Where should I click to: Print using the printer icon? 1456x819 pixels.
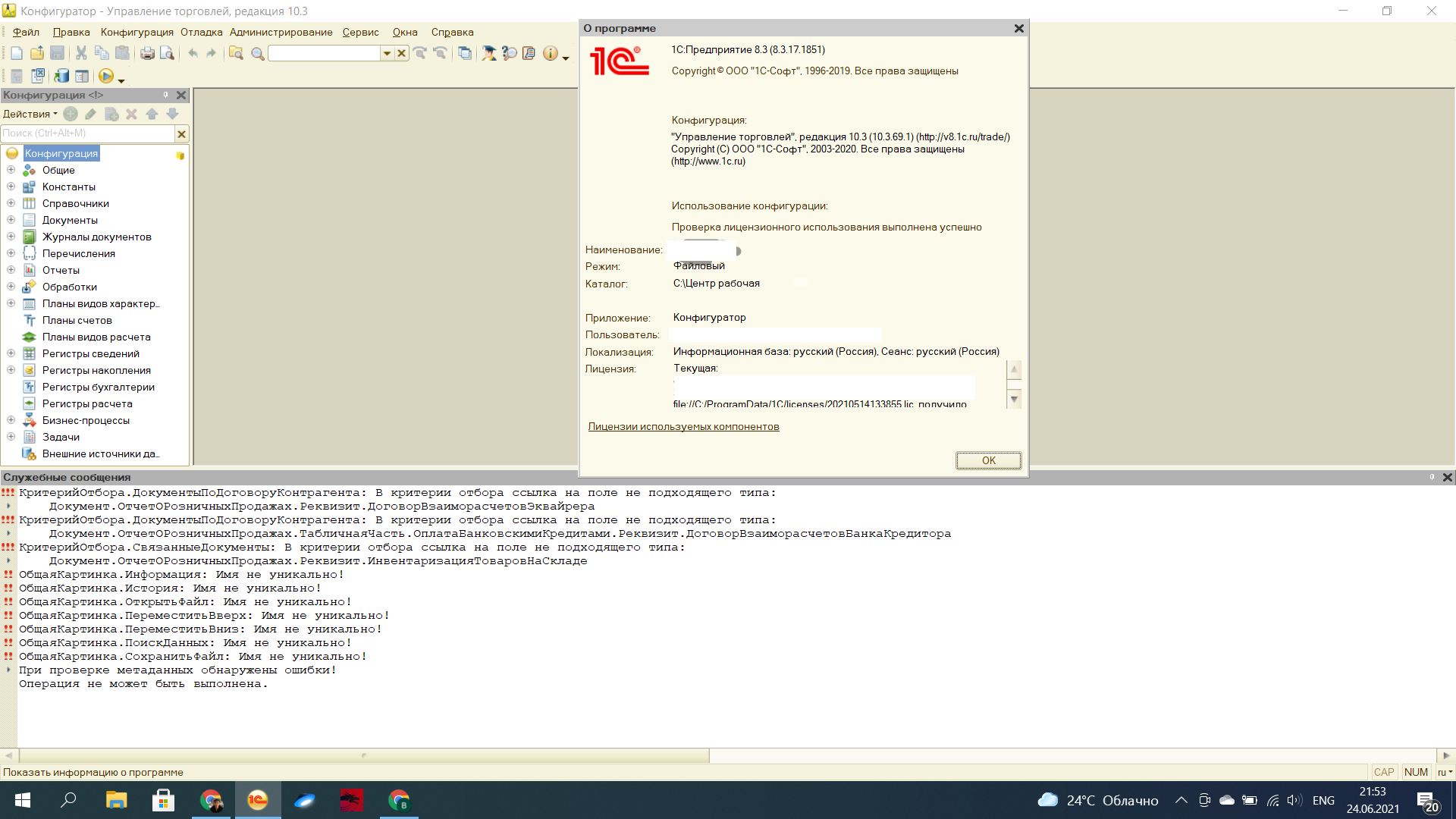pos(147,53)
